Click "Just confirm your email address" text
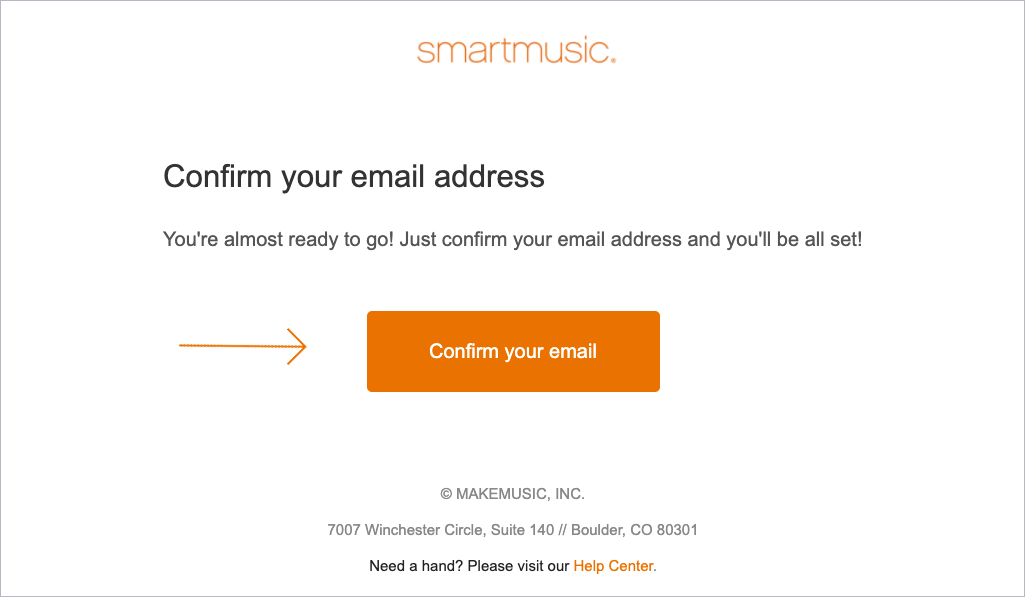The height and width of the screenshot is (597, 1025). tap(541, 239)
